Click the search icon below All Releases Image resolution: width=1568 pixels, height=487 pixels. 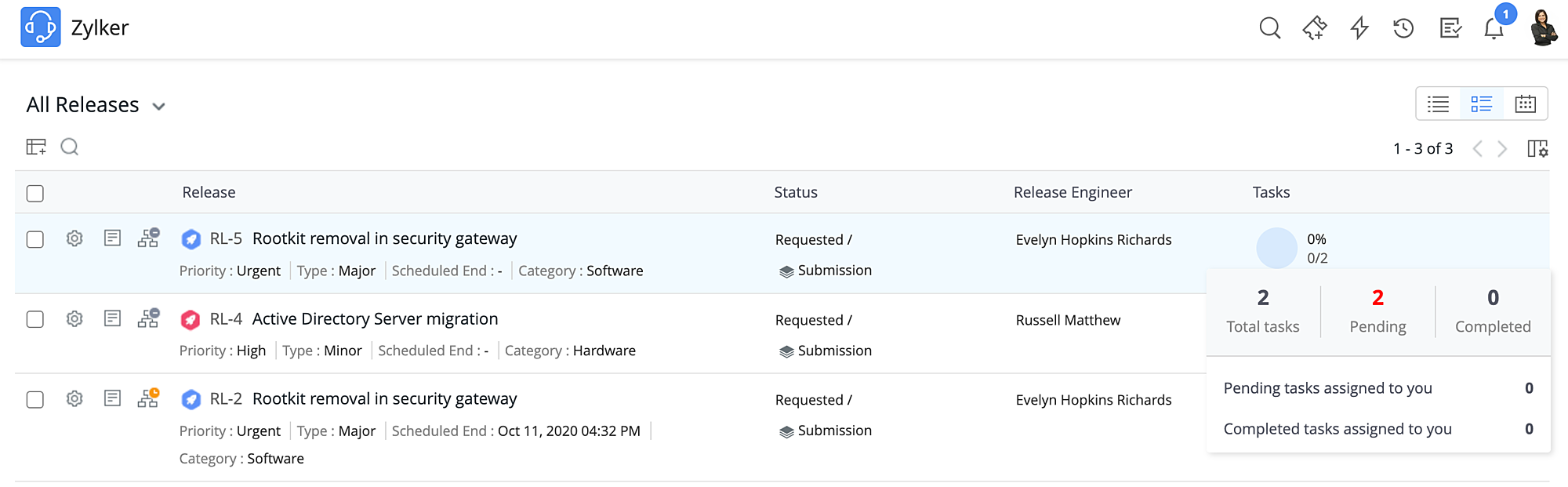(x=70, y=147)
